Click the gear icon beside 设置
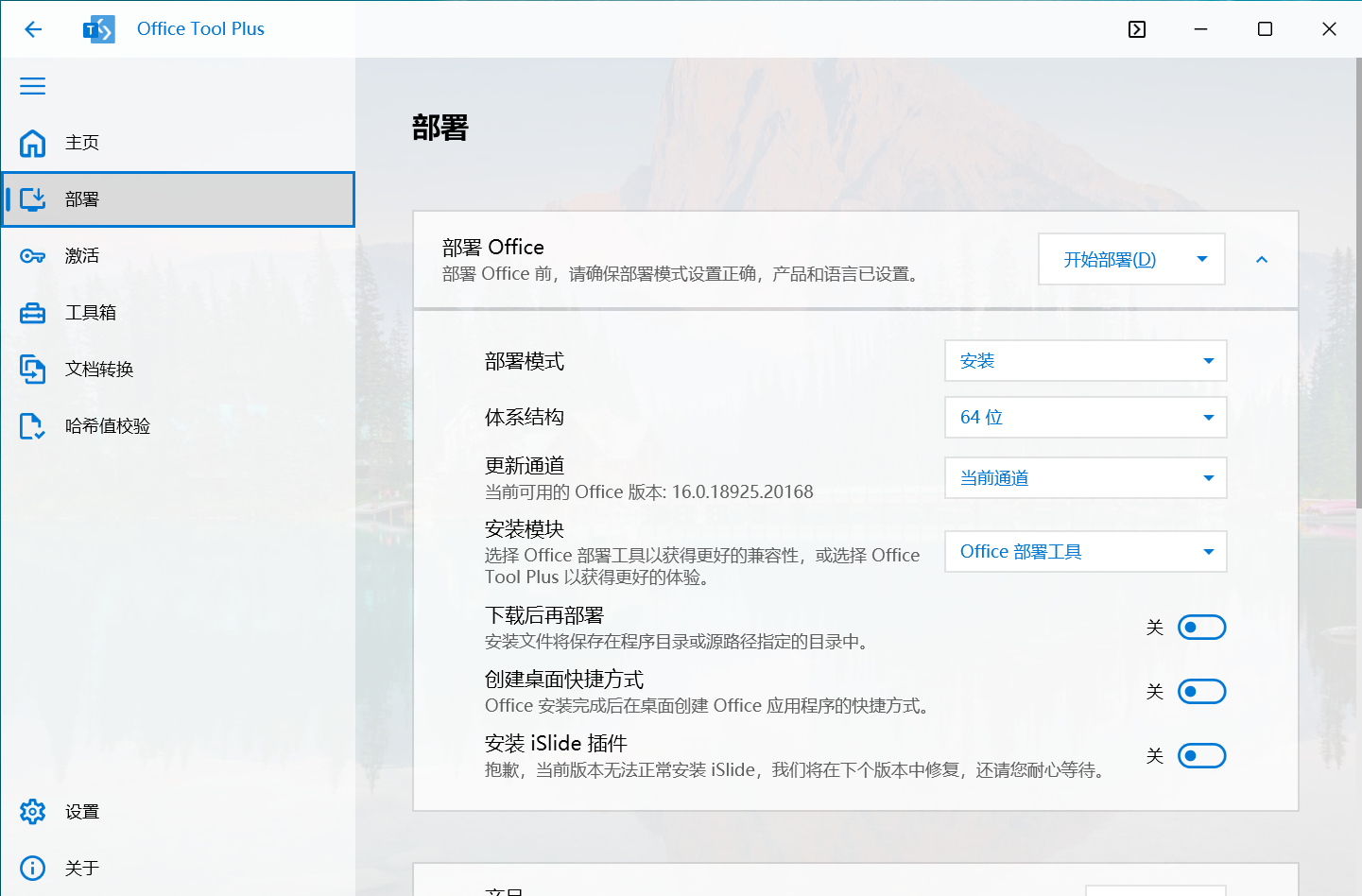Screen dimensions: 1362x896 tap(33, 812)
